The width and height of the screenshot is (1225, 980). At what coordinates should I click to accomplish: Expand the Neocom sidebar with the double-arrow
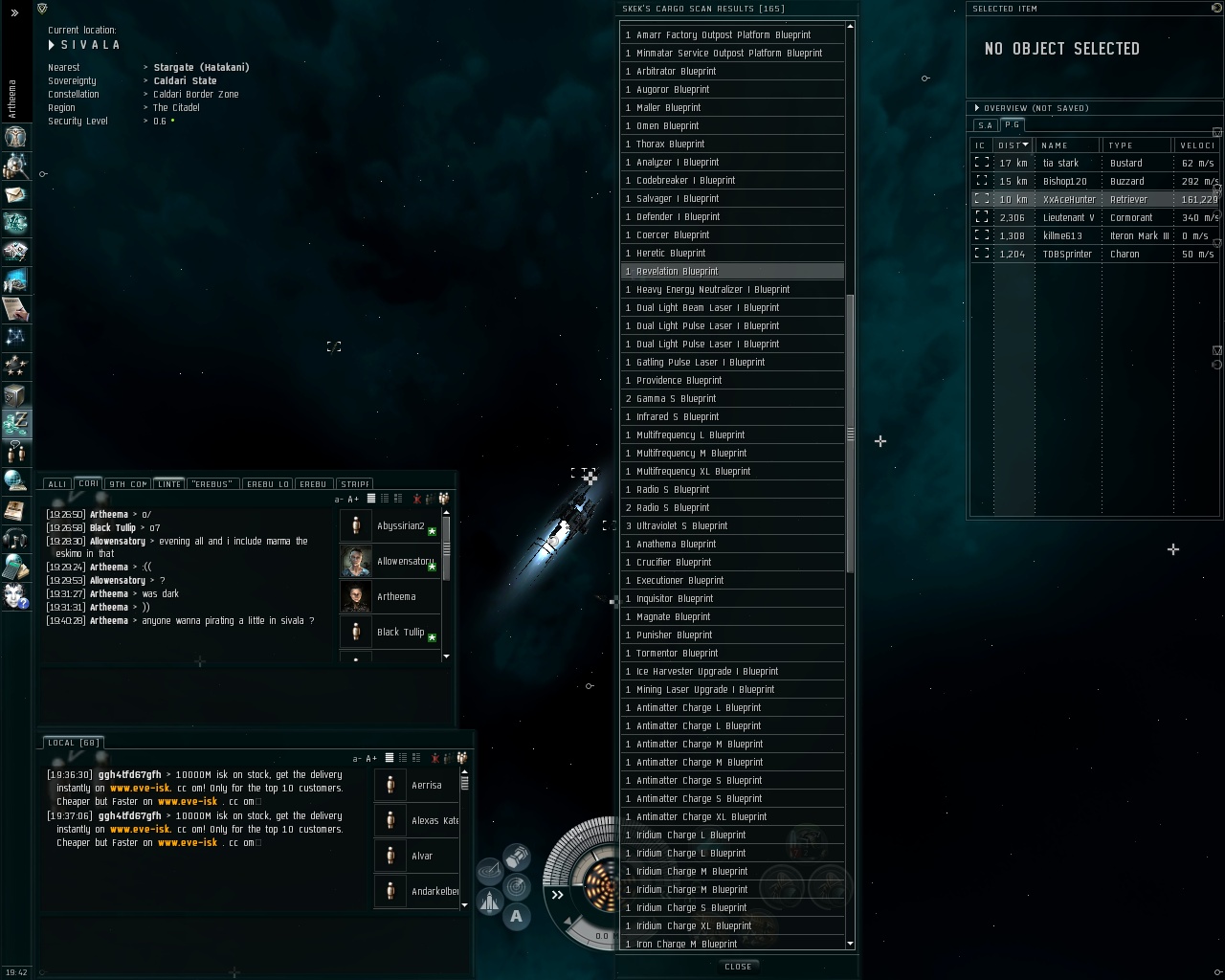(14, 12)
